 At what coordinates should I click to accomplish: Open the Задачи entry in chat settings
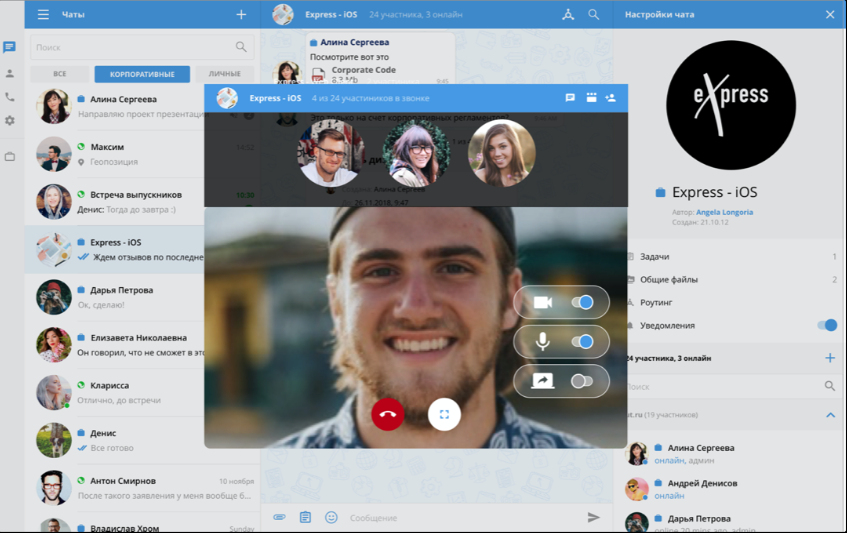tap(732, 257)
